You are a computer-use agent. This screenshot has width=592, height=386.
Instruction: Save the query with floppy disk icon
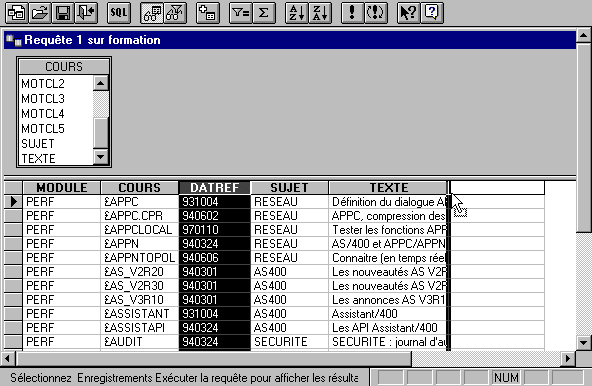(63, 12)
